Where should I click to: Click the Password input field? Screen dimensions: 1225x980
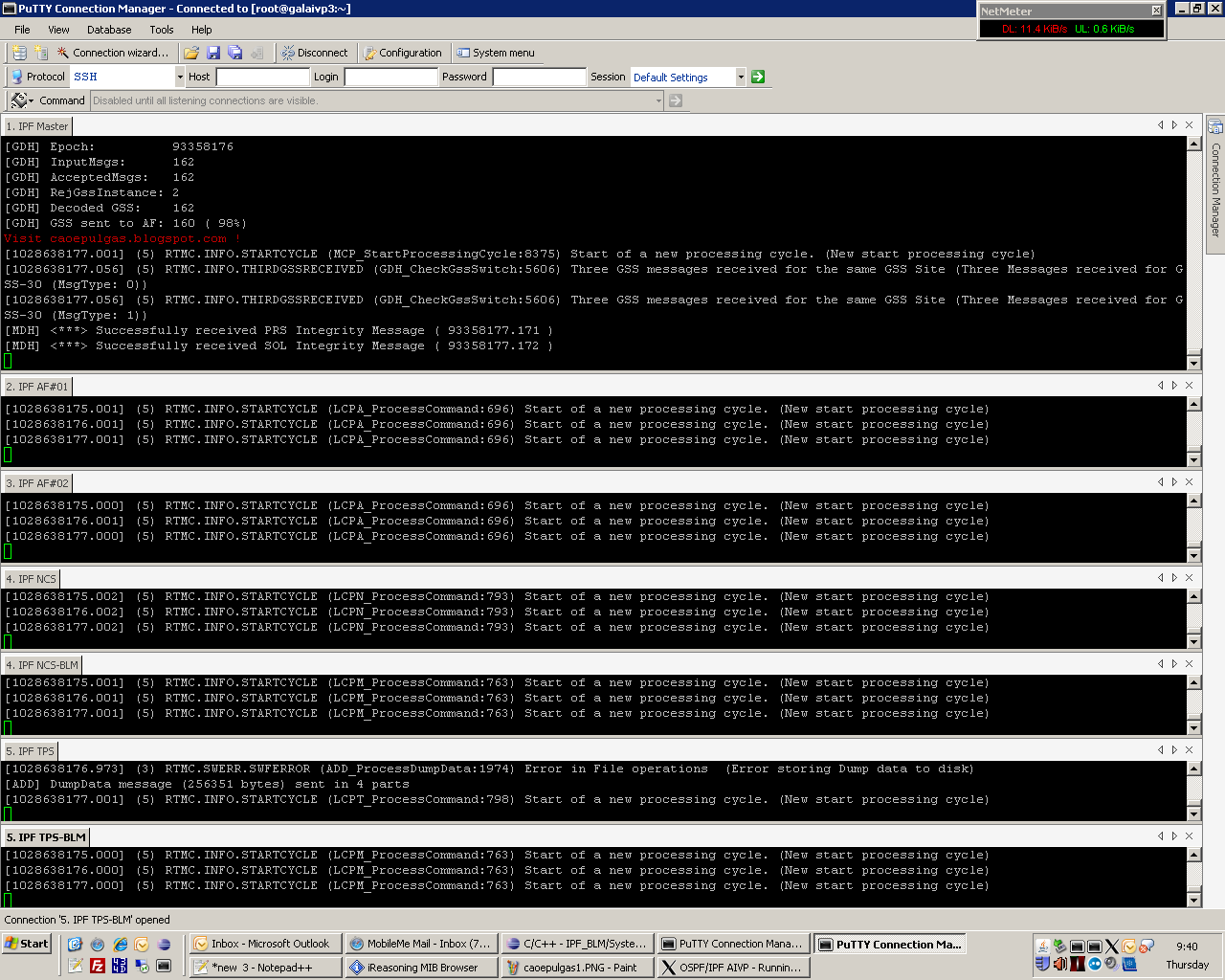pos(539,77)
